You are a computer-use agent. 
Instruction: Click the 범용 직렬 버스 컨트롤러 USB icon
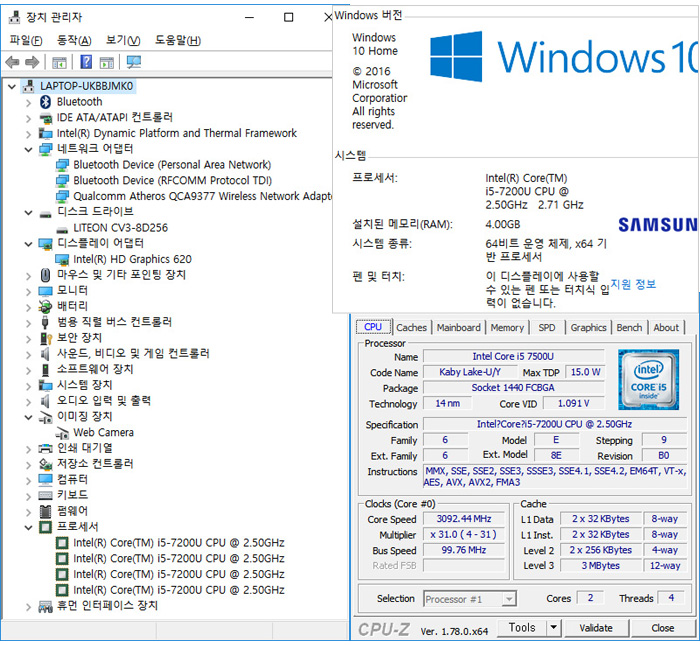click(x=45, y=322)
